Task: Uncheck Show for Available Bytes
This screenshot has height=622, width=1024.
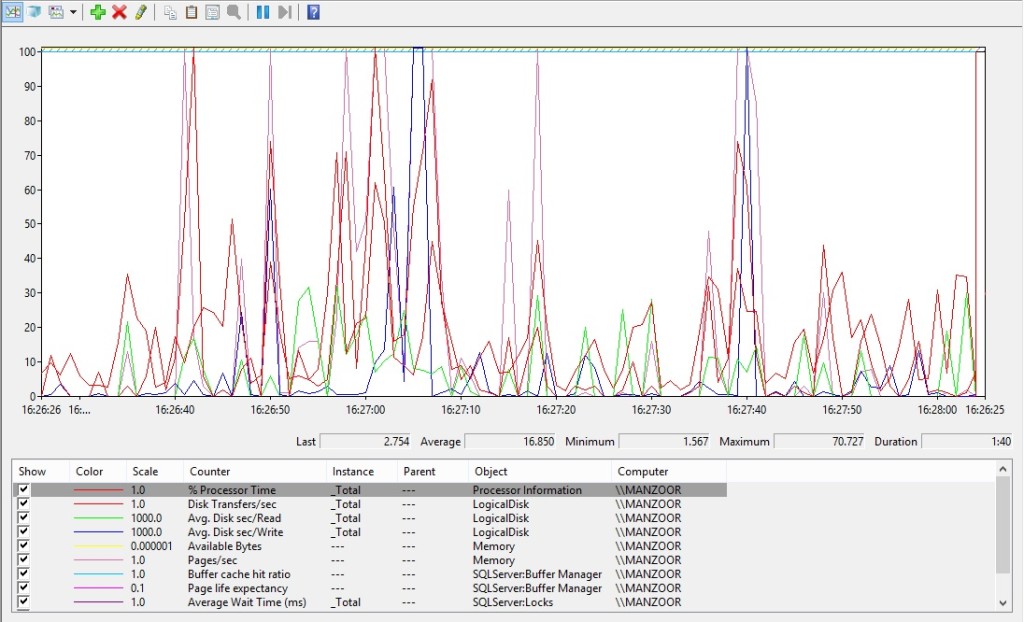Action: [24, 546]
